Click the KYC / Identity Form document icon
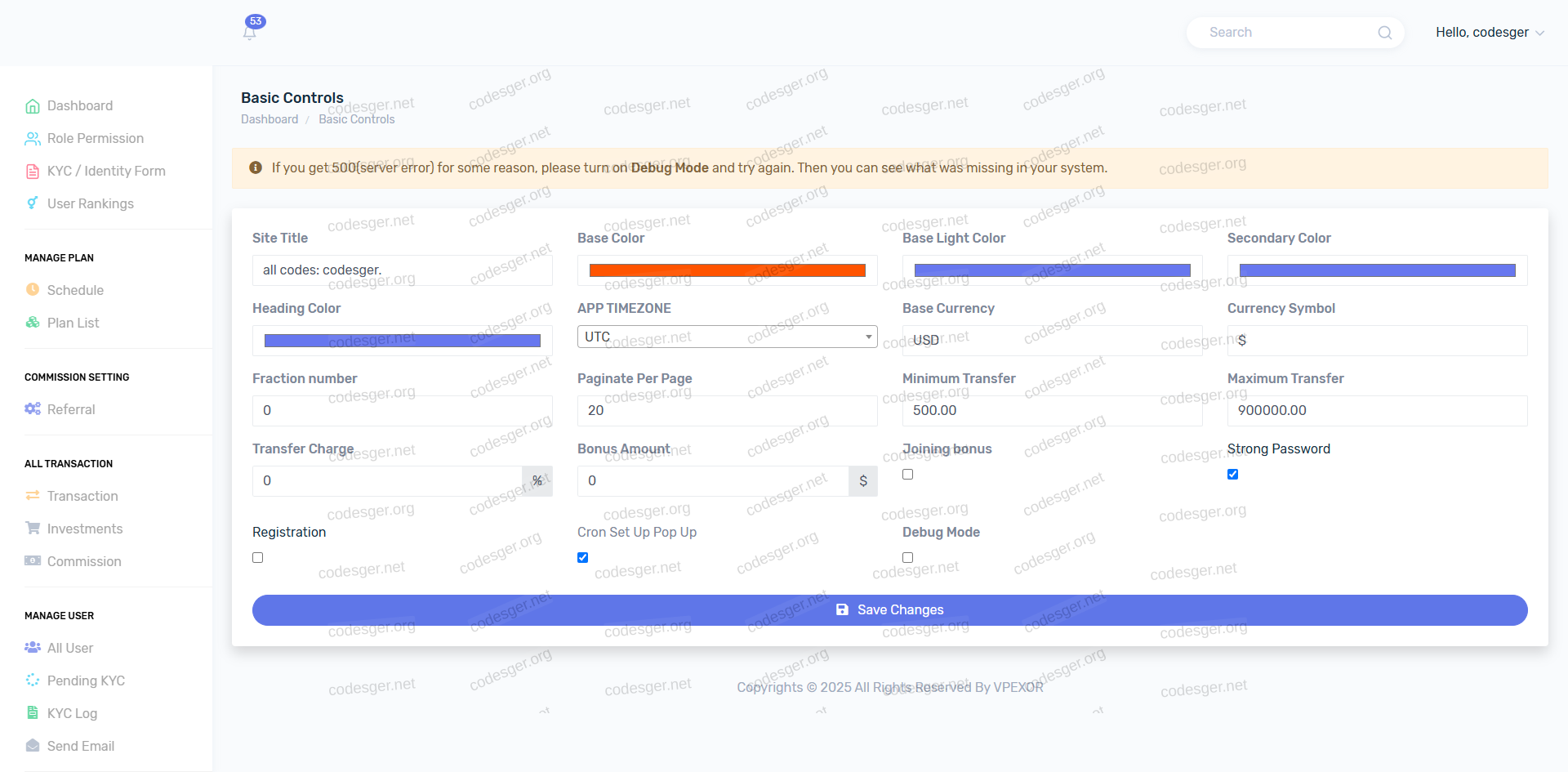1568x772 pixels. coord(33,172)
